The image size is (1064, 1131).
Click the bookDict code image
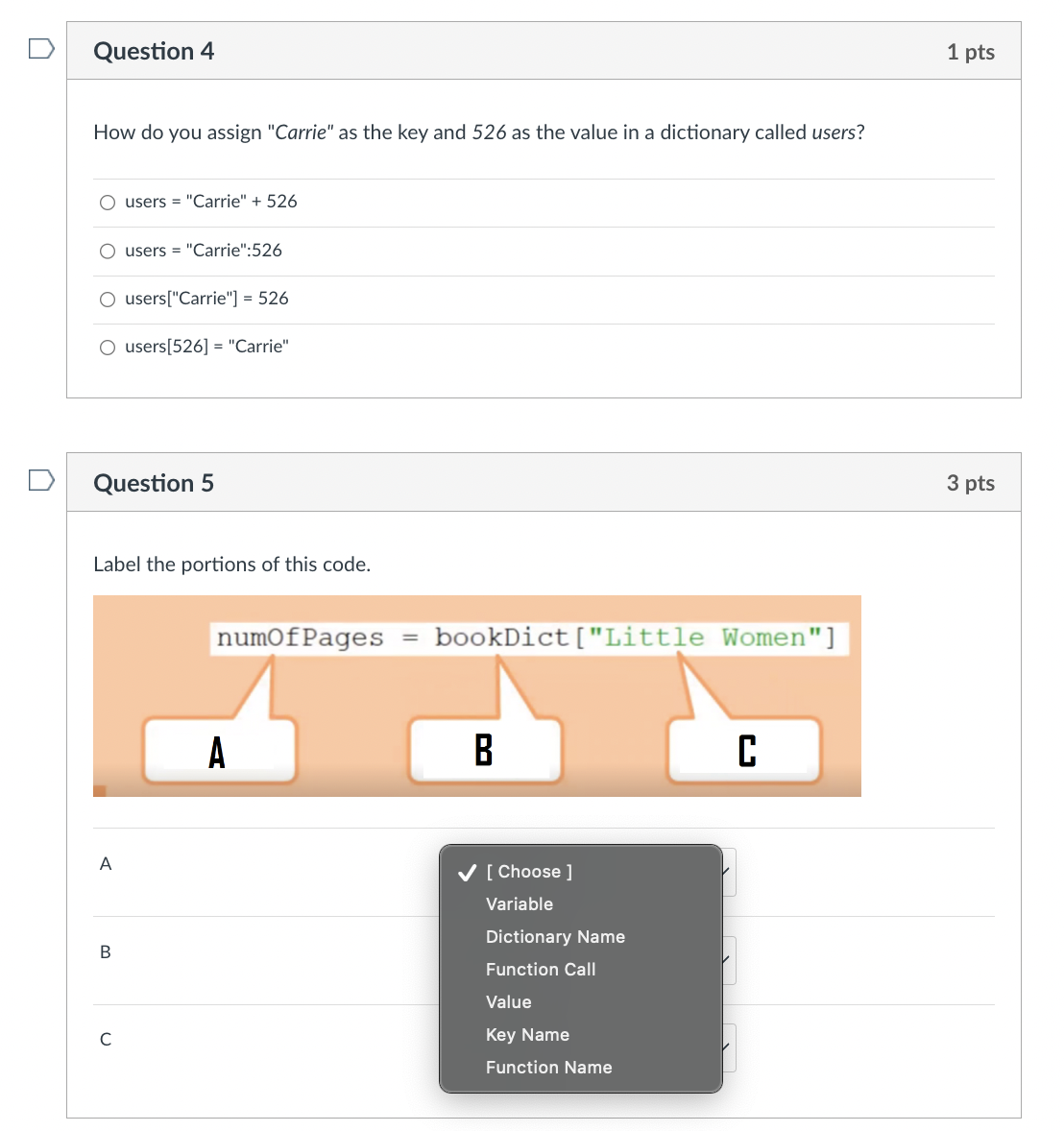pyautogui.click(x=477, y=695)
